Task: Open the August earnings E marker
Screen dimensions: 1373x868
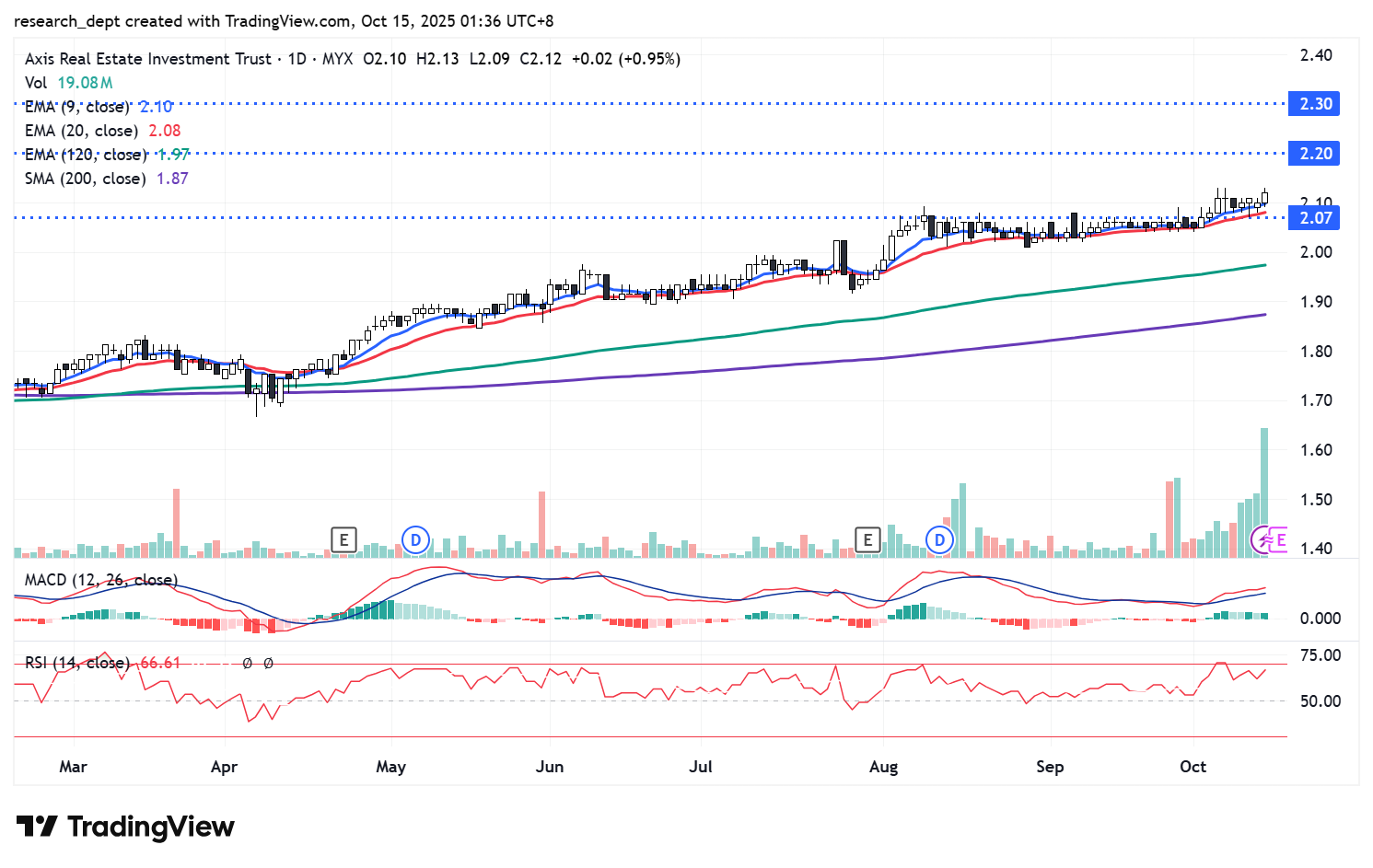Action: 867,539
